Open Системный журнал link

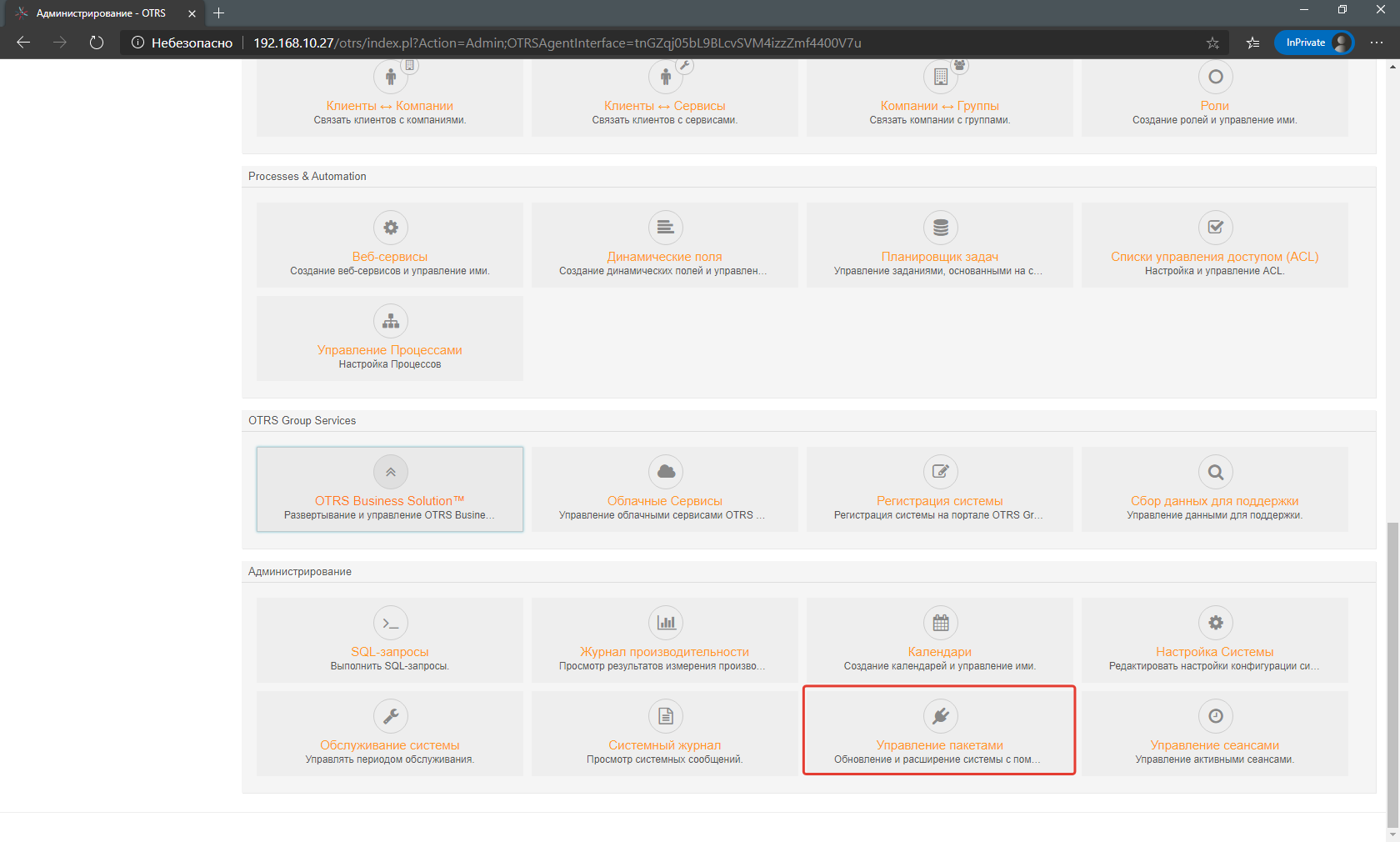(665, 745)
